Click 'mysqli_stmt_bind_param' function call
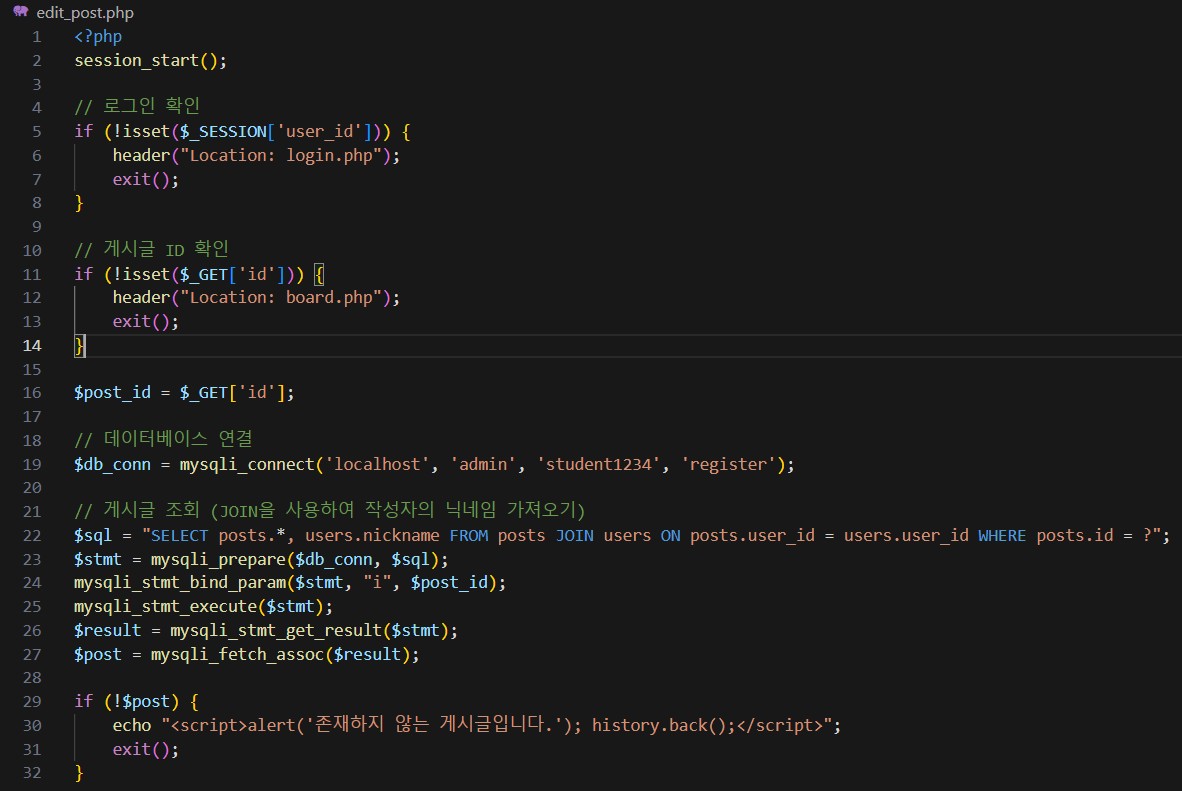Viewport: 1182px width, 791px height. click(179, 583)
